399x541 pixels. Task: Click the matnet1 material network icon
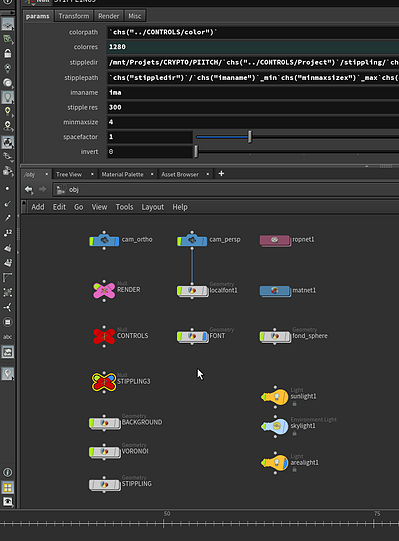275,291
